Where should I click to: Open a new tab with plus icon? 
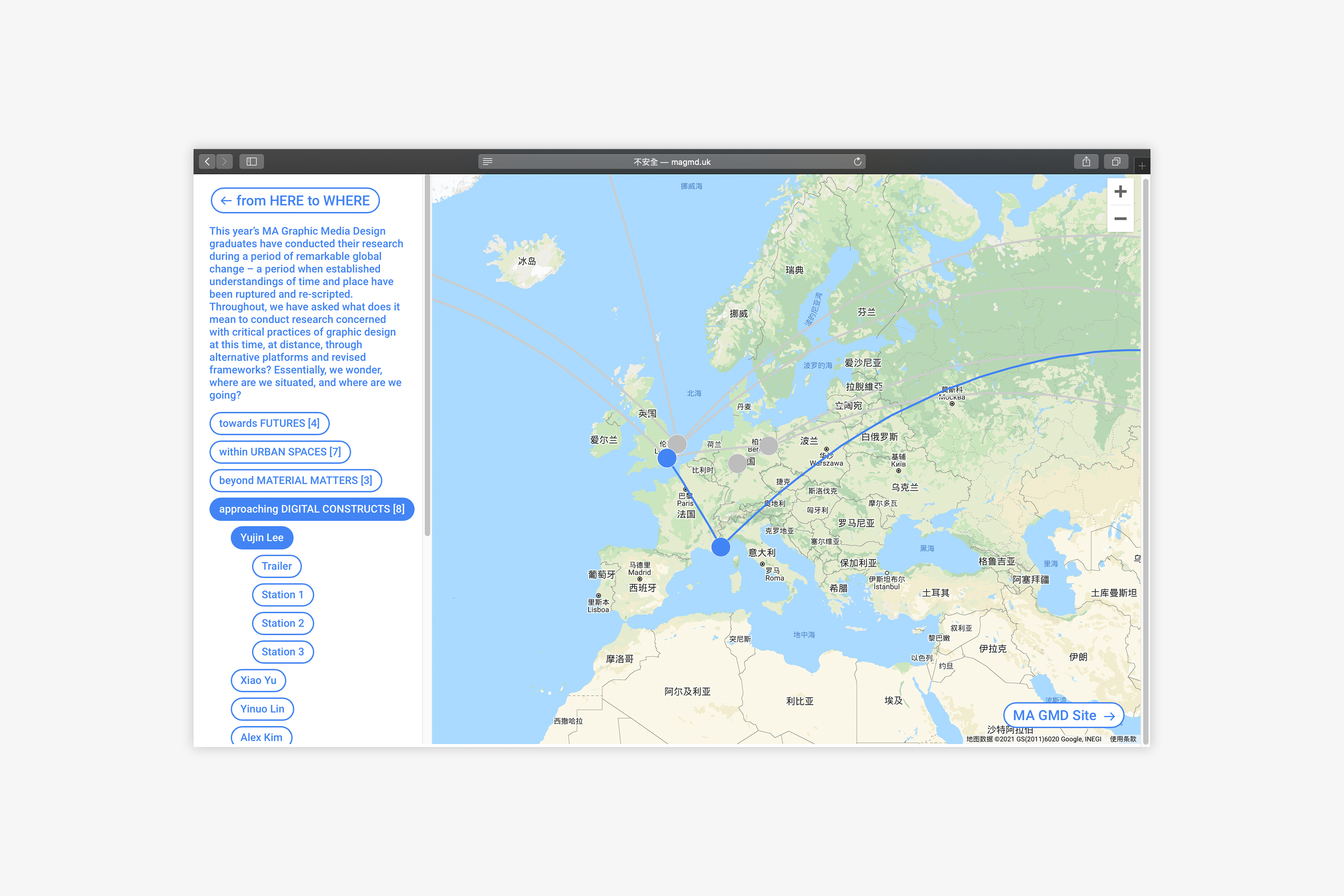point(1142,166)
